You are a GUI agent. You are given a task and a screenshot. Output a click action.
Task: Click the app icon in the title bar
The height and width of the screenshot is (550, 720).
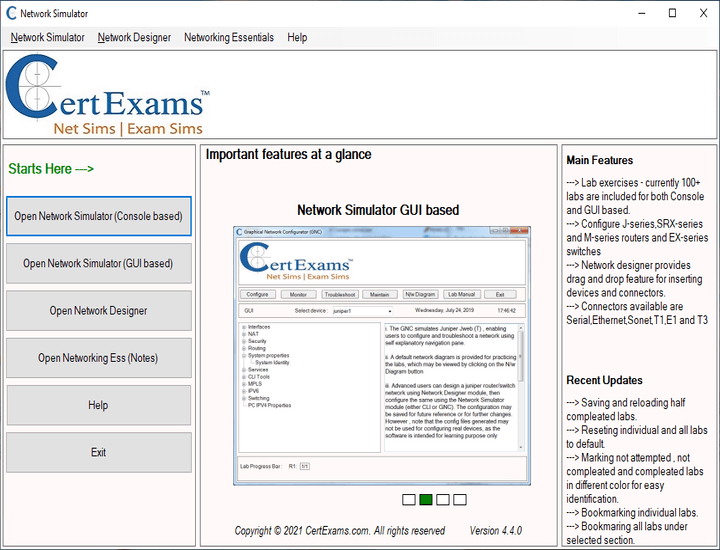[11, 13]
